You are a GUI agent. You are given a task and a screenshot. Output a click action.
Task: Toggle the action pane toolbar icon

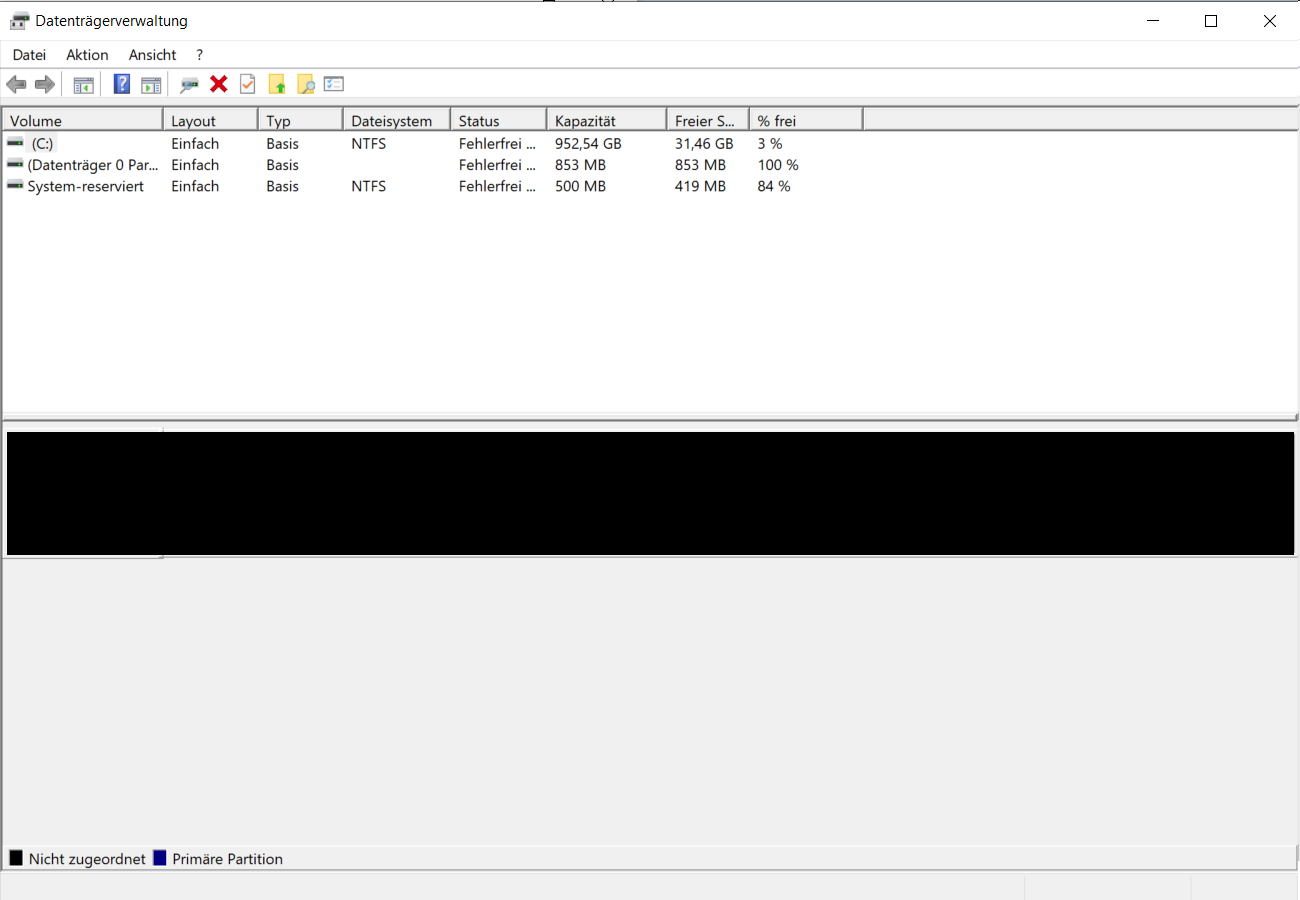(x=151, y=85)
